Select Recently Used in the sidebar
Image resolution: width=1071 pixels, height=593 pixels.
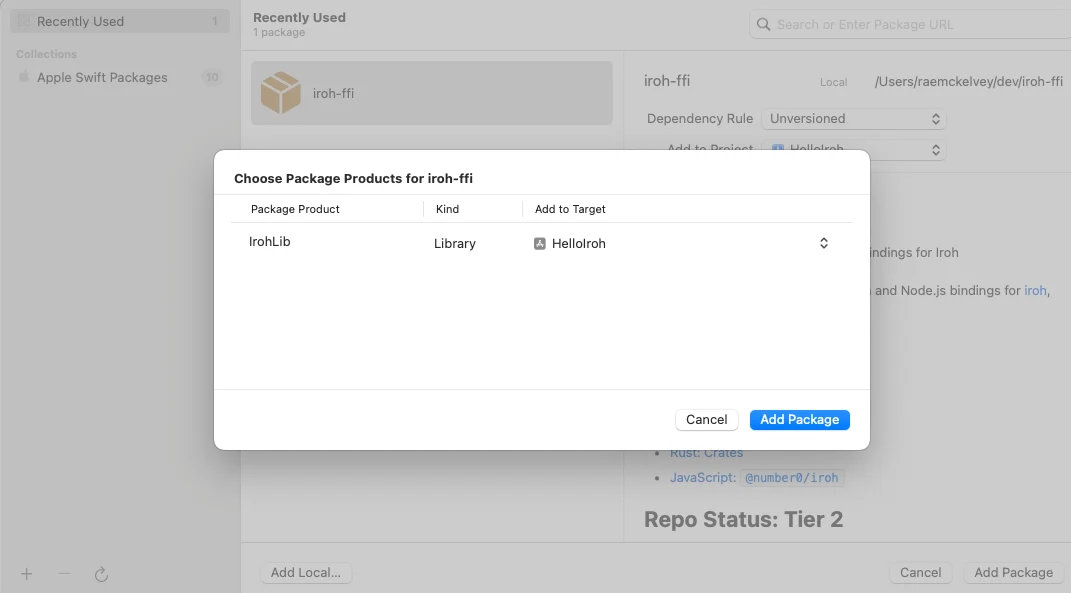pos(120,21)
